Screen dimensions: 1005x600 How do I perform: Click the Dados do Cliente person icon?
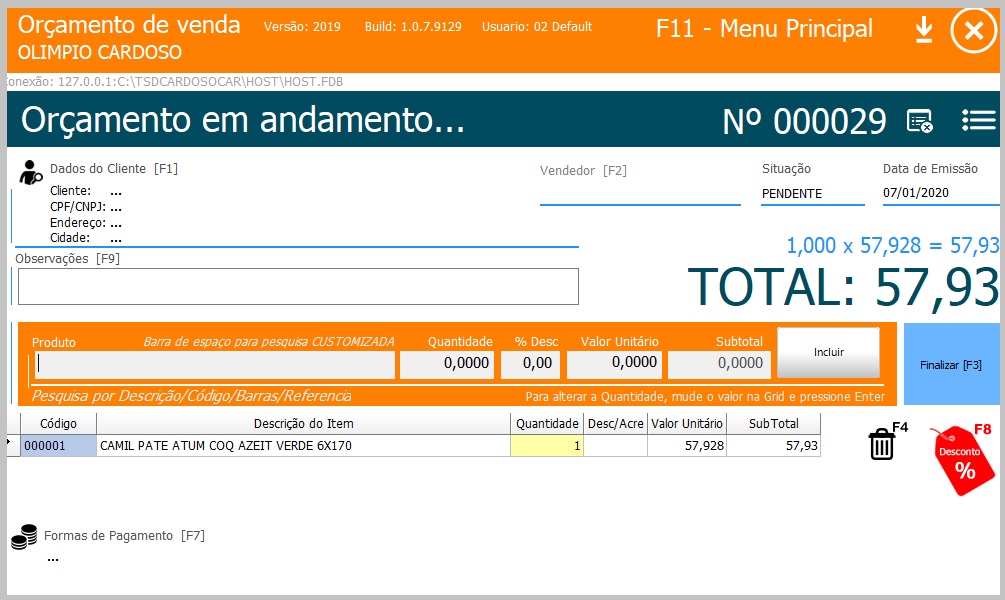point(30,172)
